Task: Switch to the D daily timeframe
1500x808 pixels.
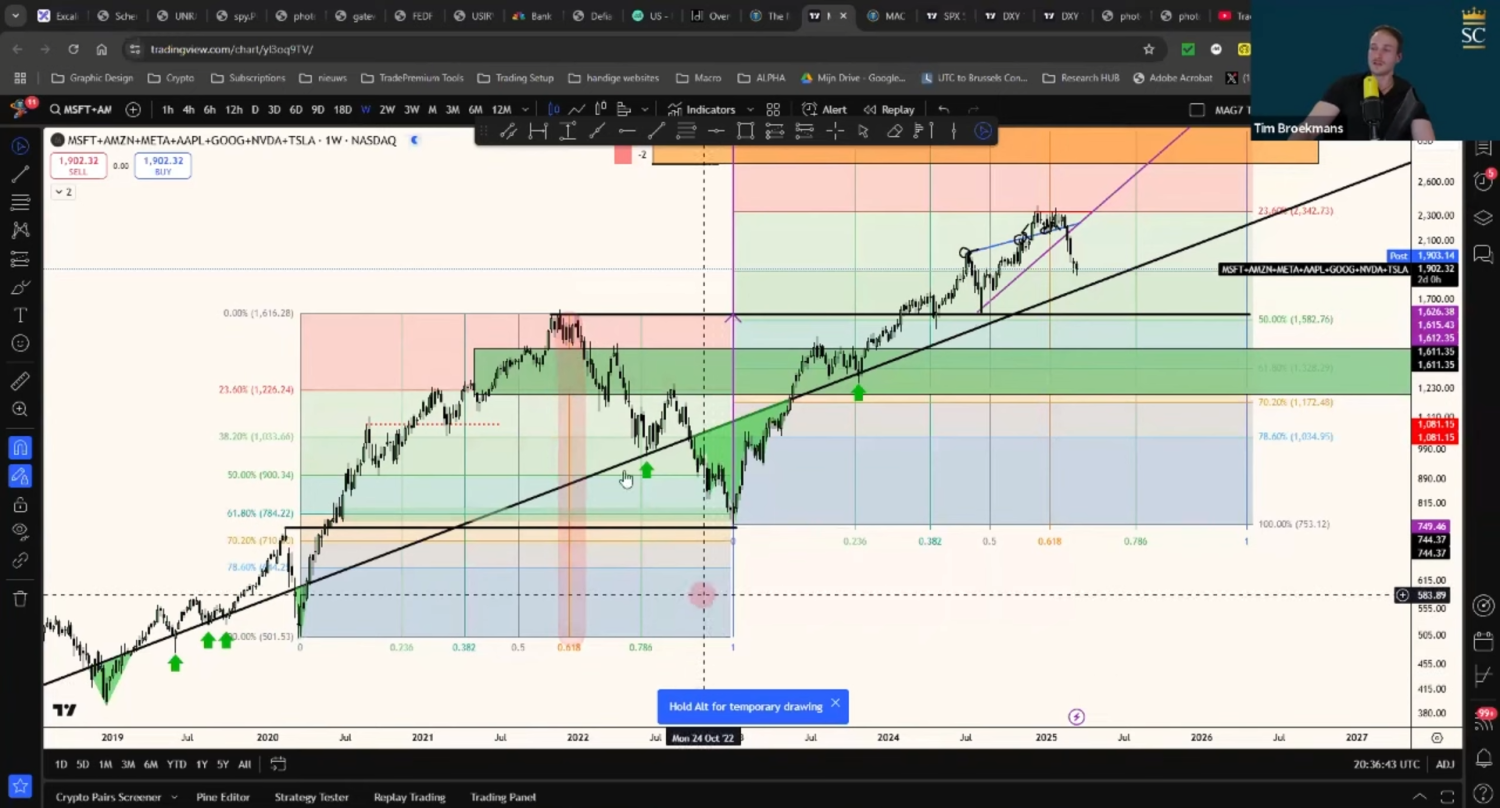Action: [255, 109]
